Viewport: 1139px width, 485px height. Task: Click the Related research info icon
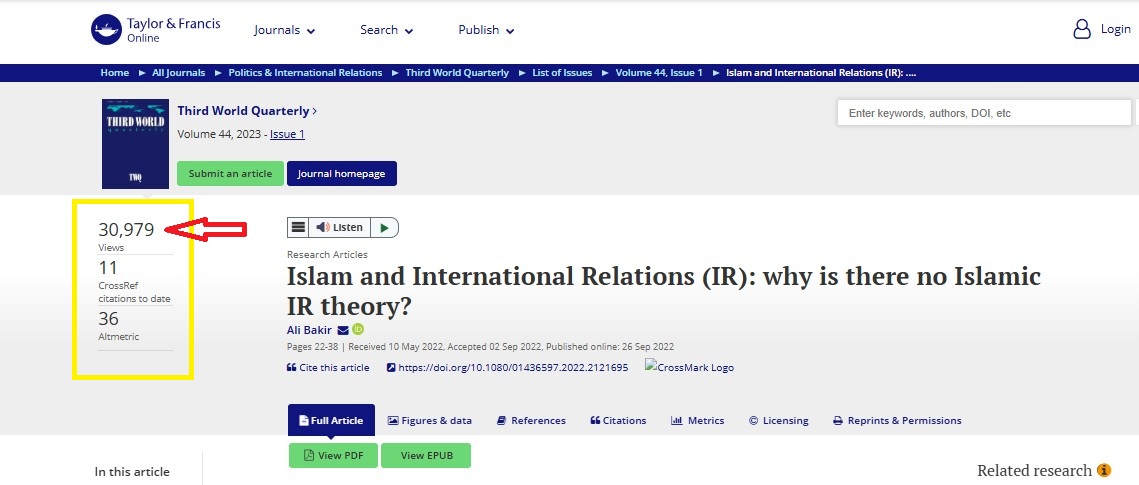click(1104, 470)
